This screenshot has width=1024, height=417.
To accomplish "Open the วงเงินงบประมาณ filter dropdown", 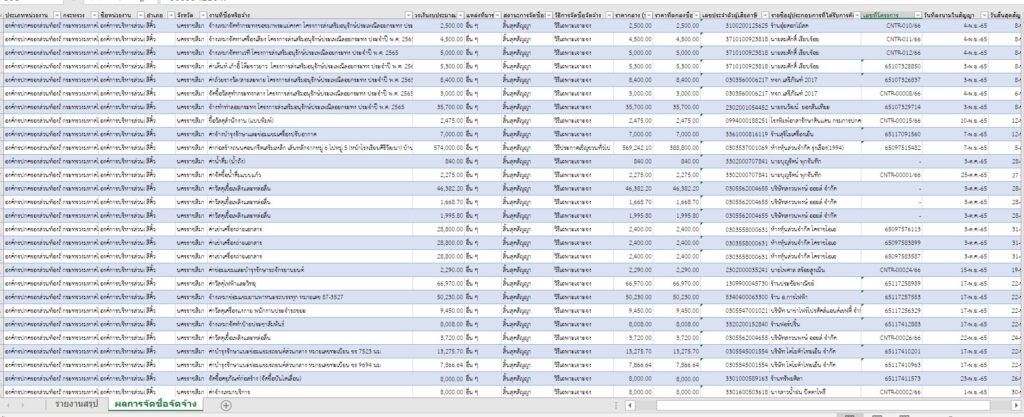I will click(460, 17).
